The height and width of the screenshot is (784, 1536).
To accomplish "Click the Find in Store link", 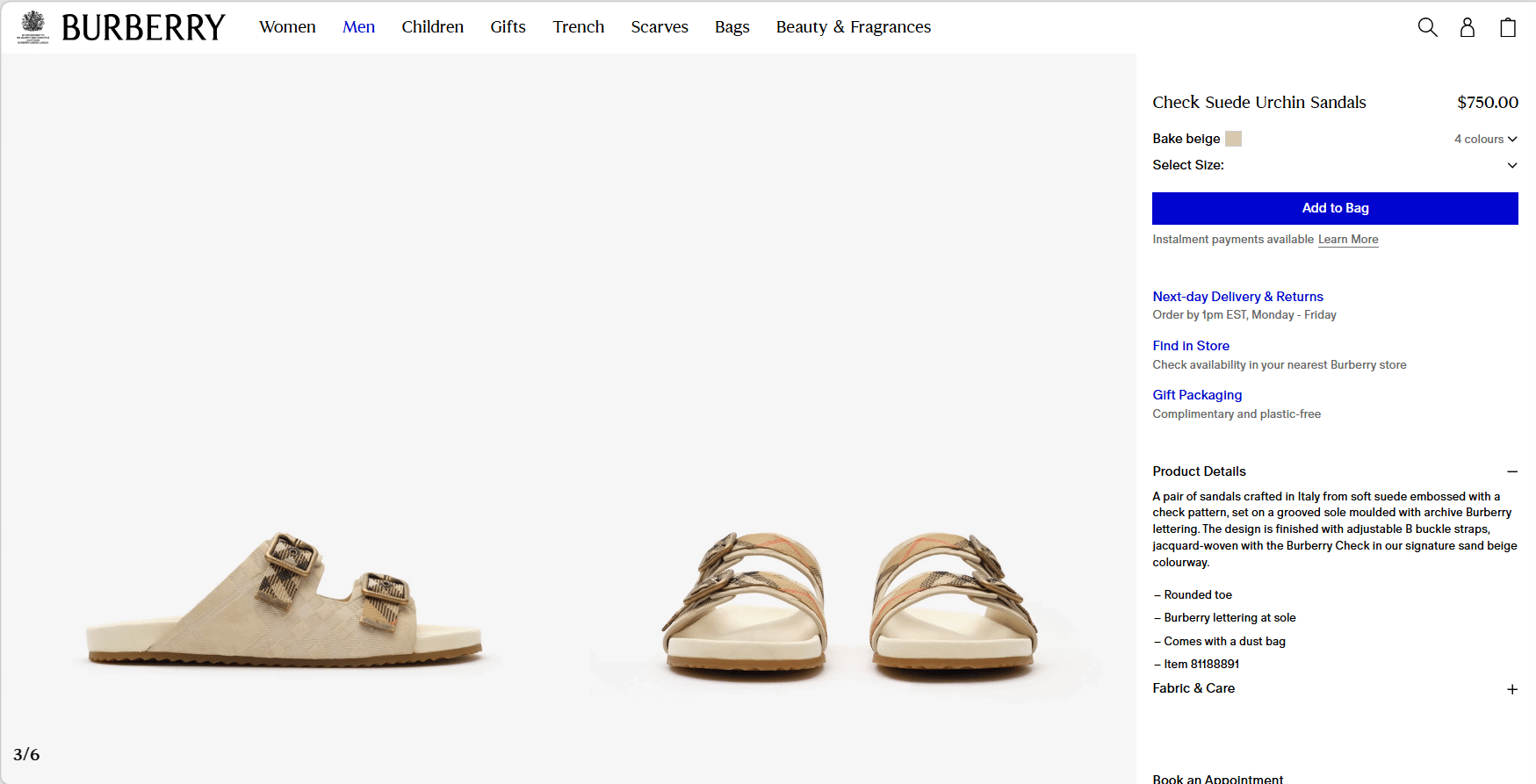I will (1190, 346).
